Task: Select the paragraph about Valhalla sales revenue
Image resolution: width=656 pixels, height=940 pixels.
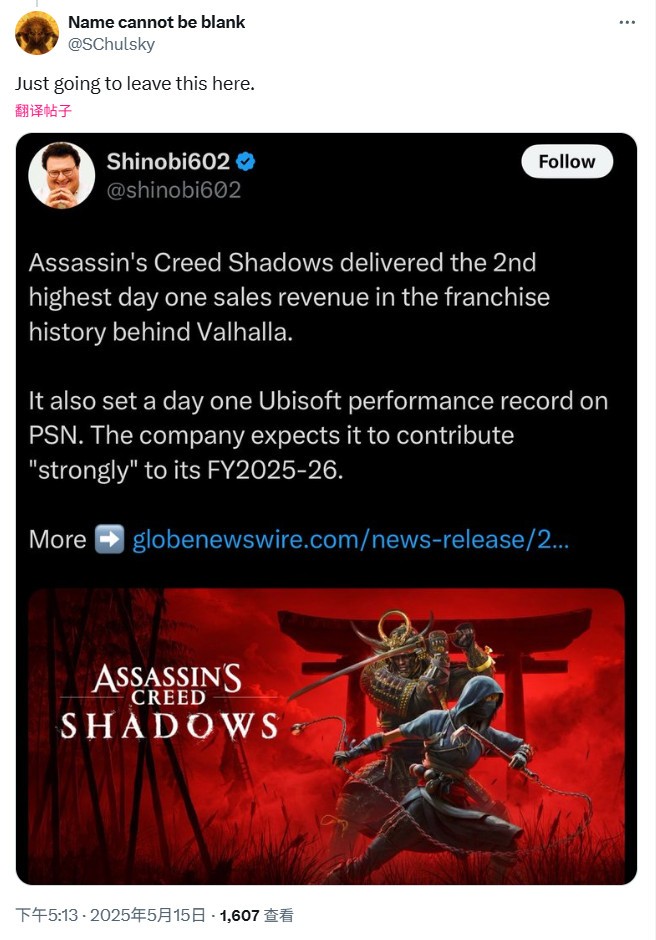Action: tap(289, 297)
